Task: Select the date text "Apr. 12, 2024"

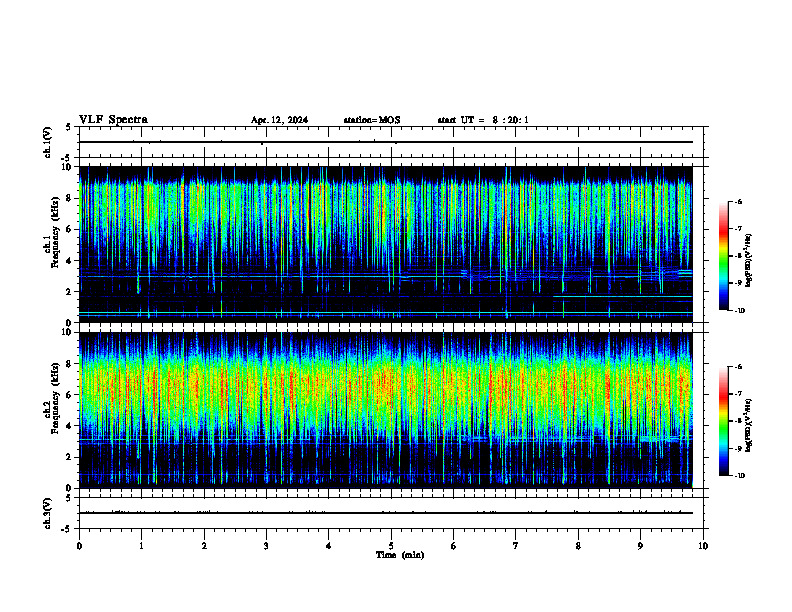Action: coord(279,120)
